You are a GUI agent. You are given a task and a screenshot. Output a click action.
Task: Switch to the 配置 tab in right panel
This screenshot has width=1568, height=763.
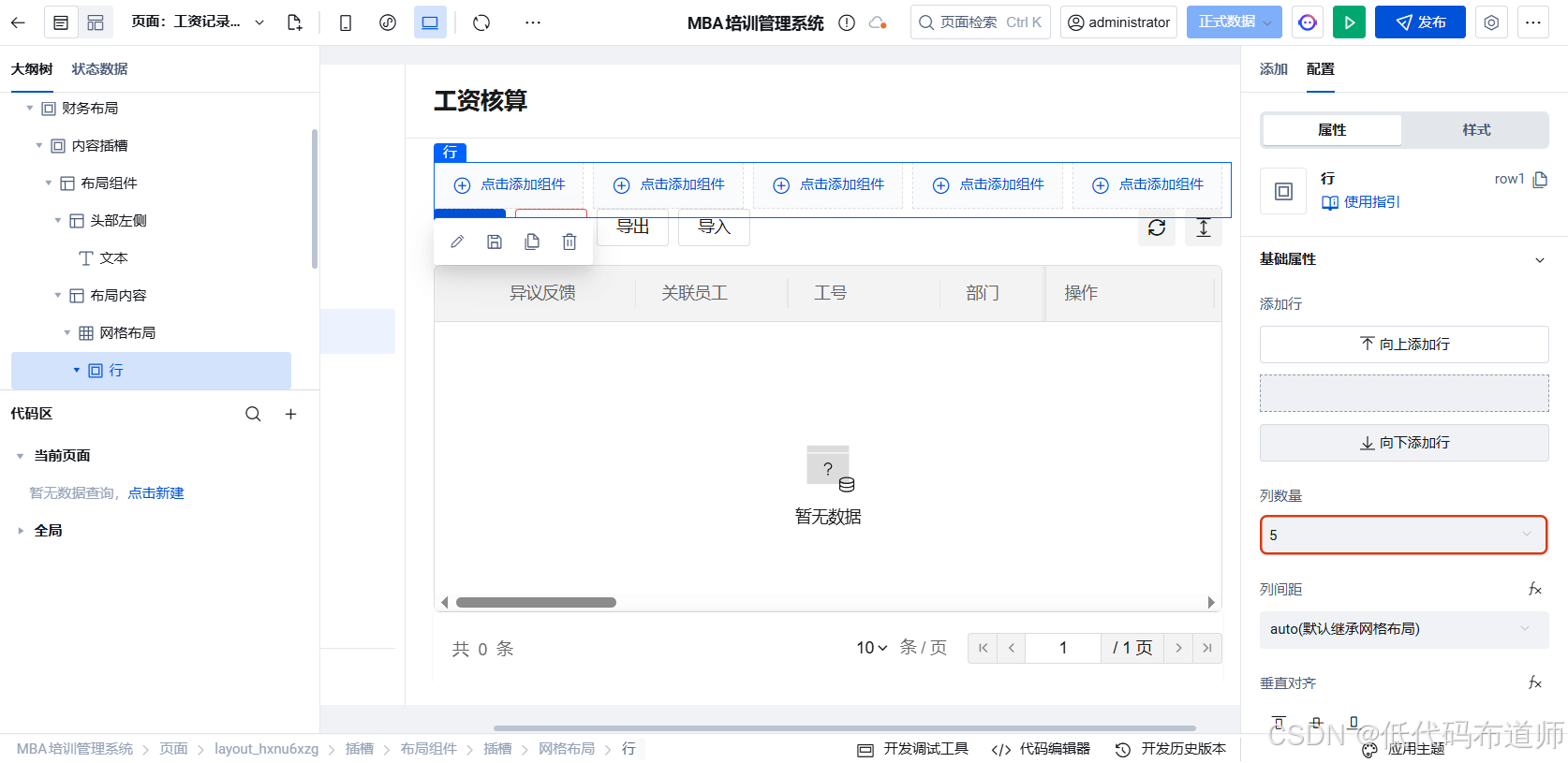click(x=1321, y=69)
